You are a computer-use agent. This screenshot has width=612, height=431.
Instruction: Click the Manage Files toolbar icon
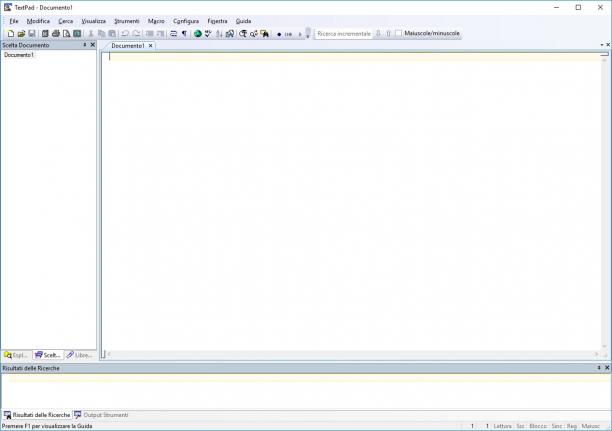coord(45,34)
